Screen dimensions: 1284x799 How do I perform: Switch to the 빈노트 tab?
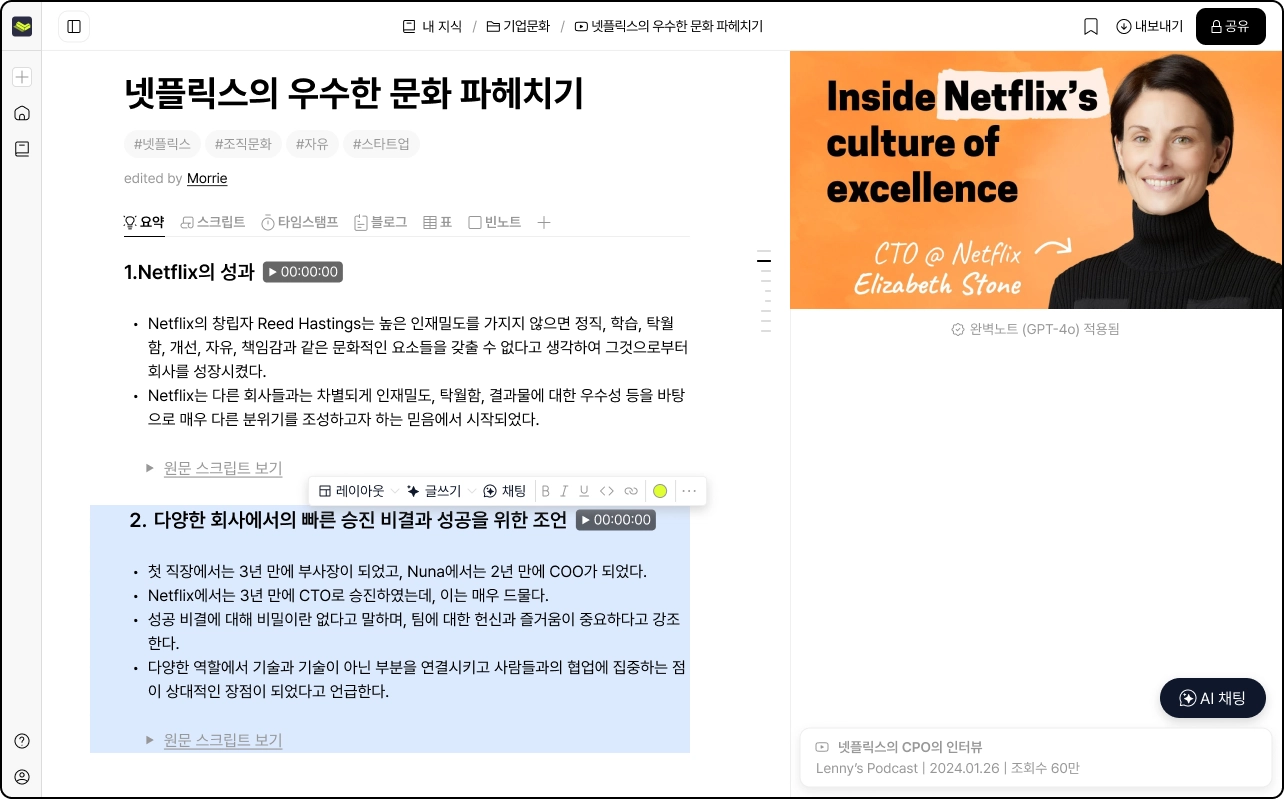coord(495,222)
